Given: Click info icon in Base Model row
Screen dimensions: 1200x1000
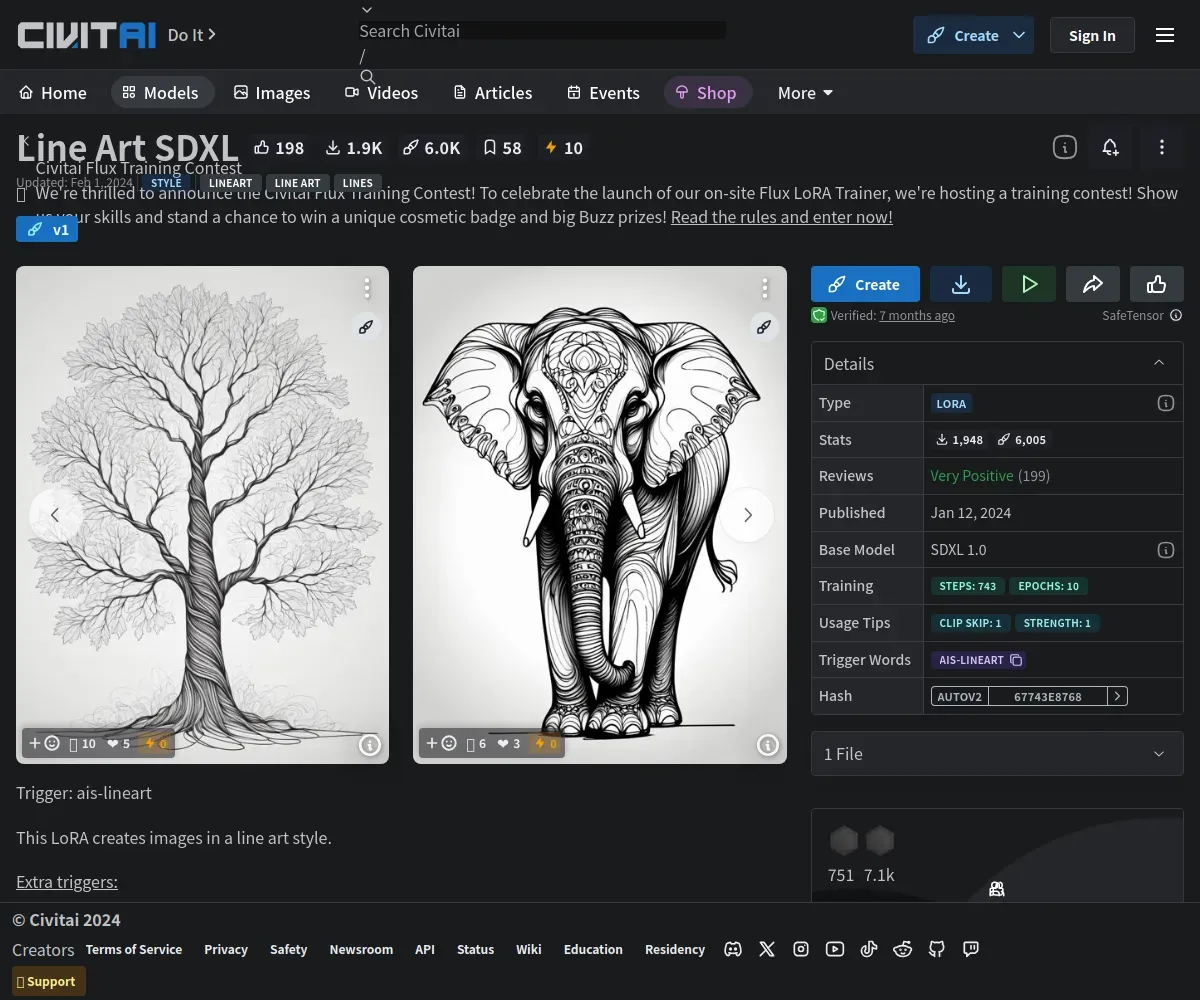Looking at the screenshot, I should tap(1165, 550).
